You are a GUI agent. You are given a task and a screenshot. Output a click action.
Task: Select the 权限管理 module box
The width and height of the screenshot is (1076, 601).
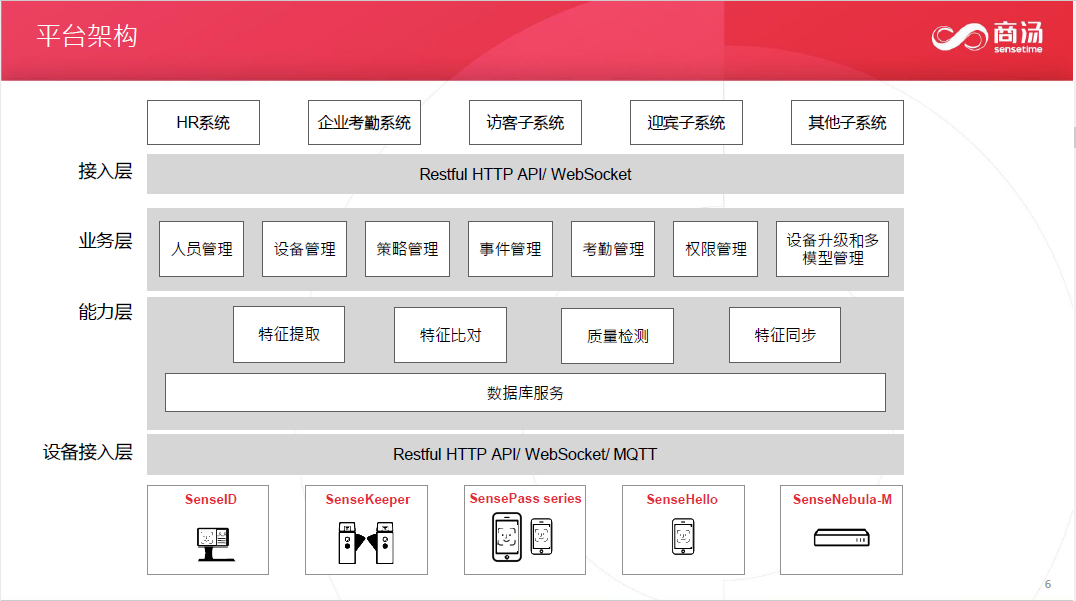(715, 249)
